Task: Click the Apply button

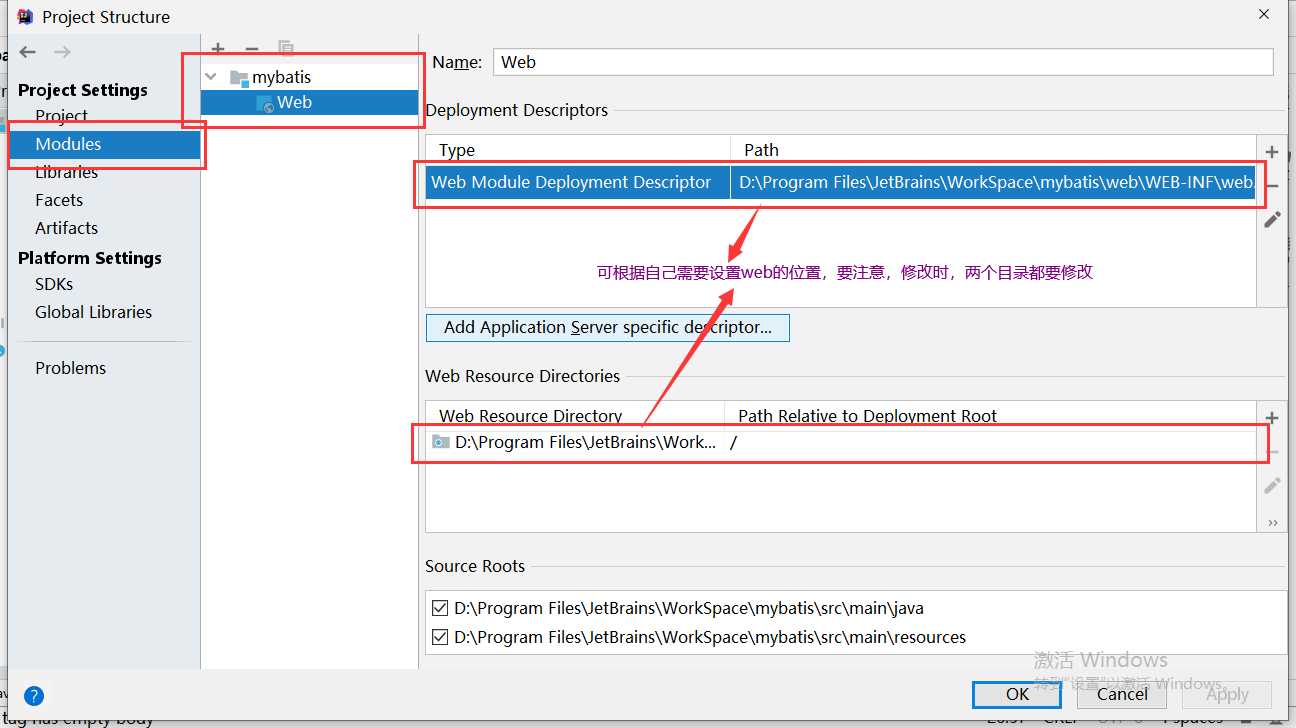Action: (x=1227, y=694)
